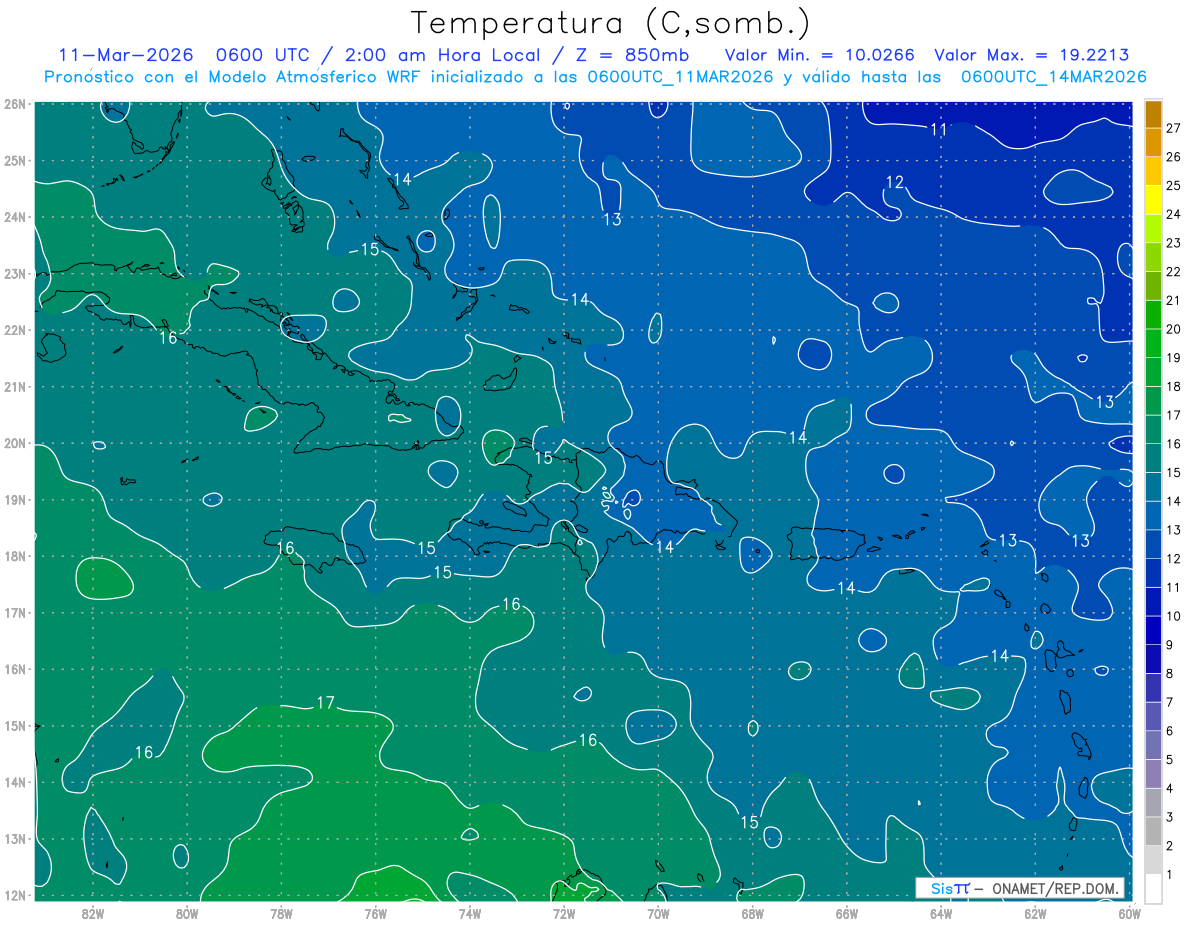This screenshot has height=927, width=1200.
Task: Click longitude axis label '72W'
Action: click(564, 912)
